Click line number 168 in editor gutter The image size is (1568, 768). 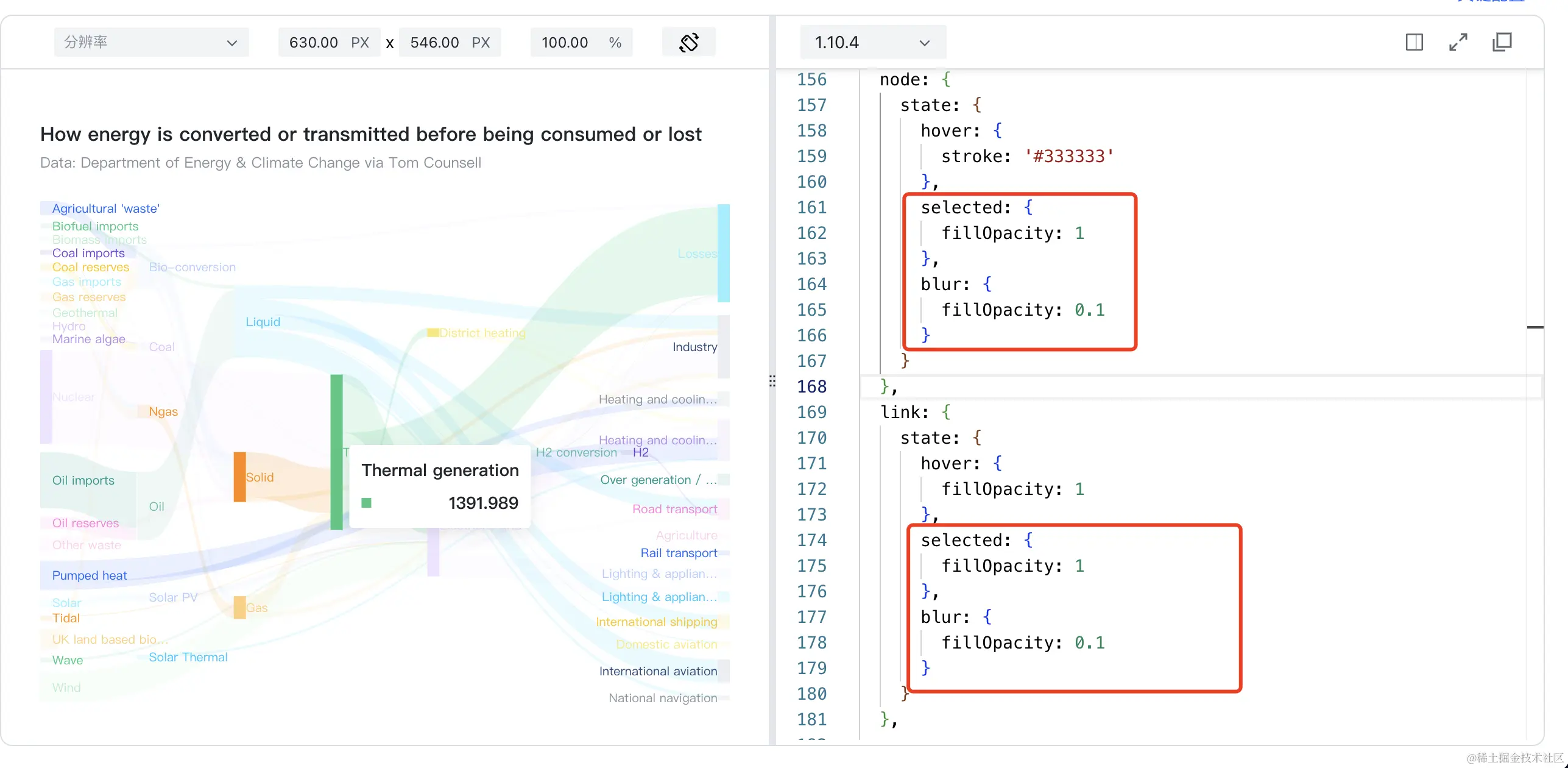tap(811, 386)
